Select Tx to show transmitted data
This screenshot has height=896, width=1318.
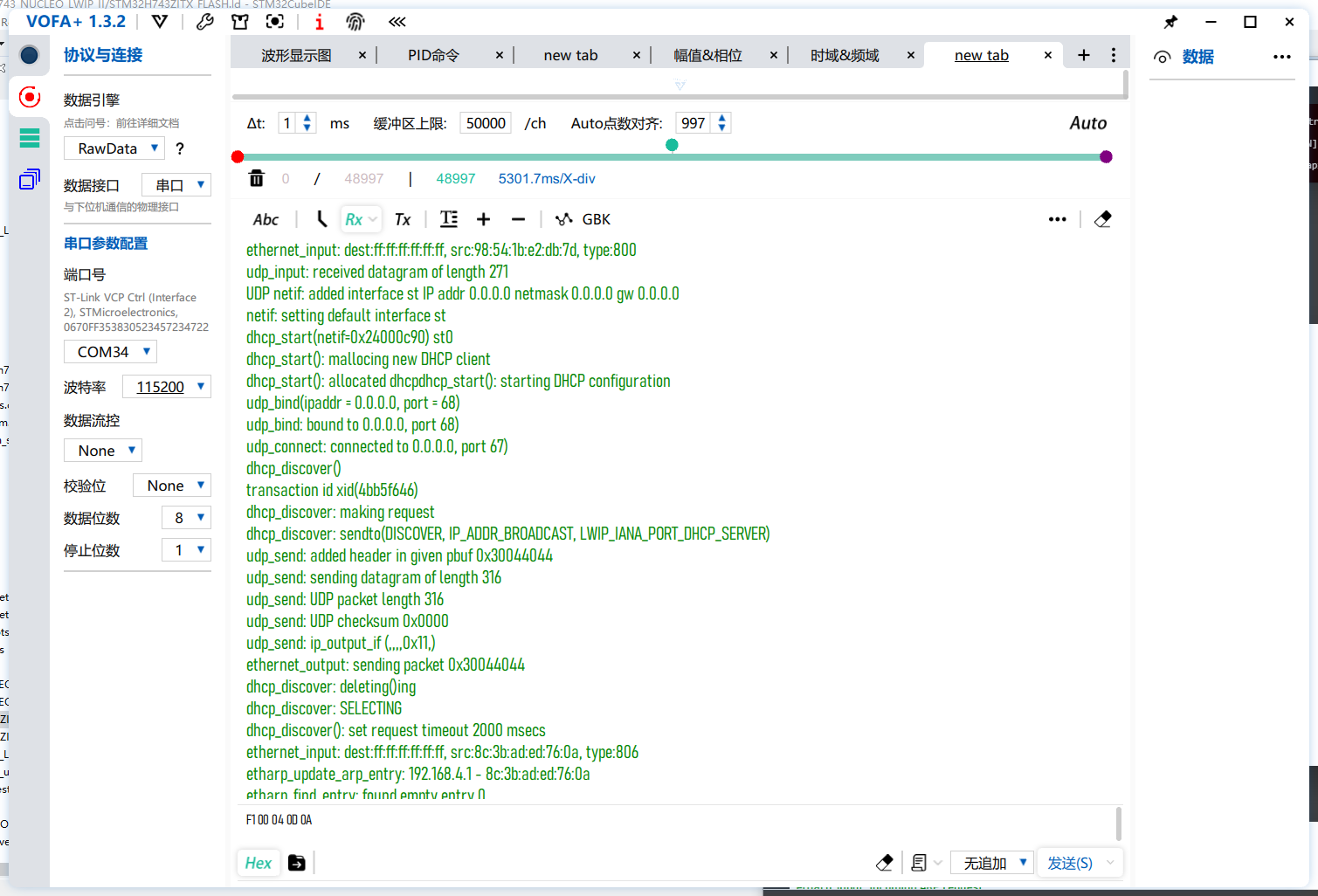pos(402,218)
